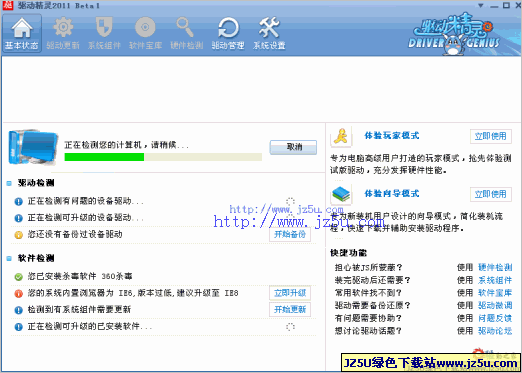Viewport: 522px width, 373px height.
Task: Click info icon beside 正在检测可升级的设备驱动
Action: click(19, 218)
